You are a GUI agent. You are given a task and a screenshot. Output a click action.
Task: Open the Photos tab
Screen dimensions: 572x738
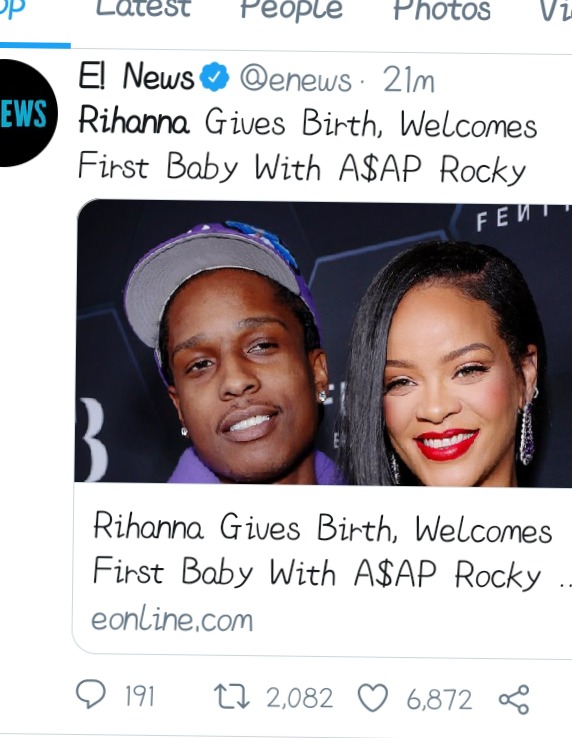[442, 10]
